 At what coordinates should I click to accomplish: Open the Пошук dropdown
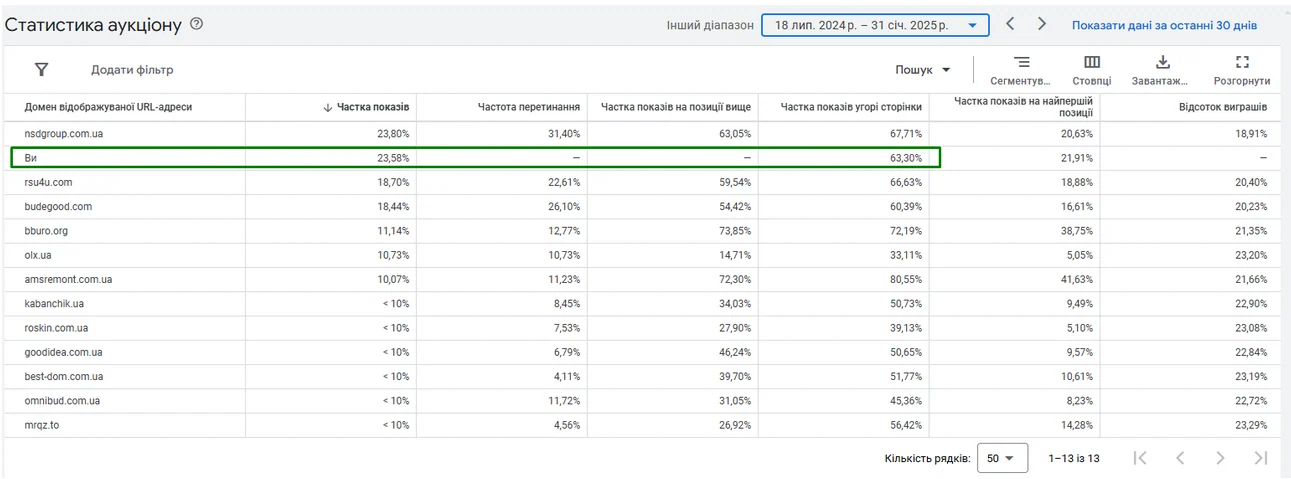pyautogui.click(x=923, y=70)
